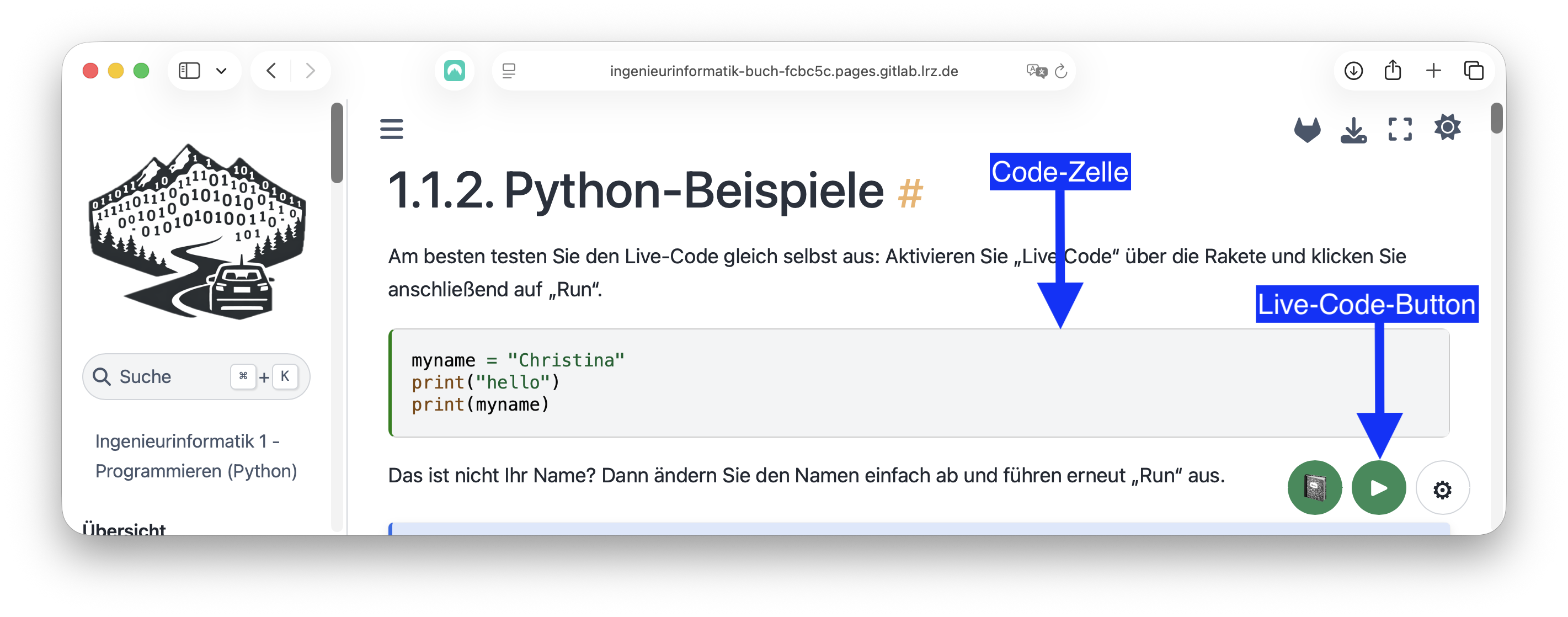1568x617 pixels.
Task: Open a new tab with plus
Action: (x=1433, y=71)
